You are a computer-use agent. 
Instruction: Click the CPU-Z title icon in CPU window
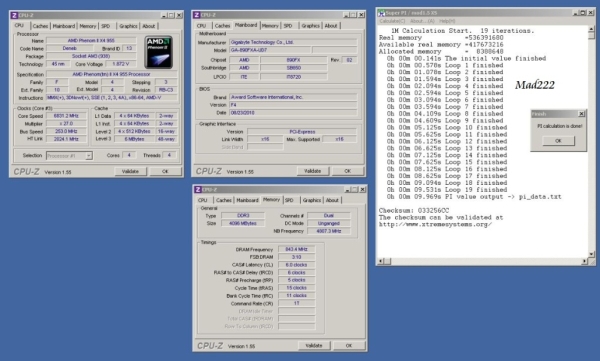(x=15, y=15)
